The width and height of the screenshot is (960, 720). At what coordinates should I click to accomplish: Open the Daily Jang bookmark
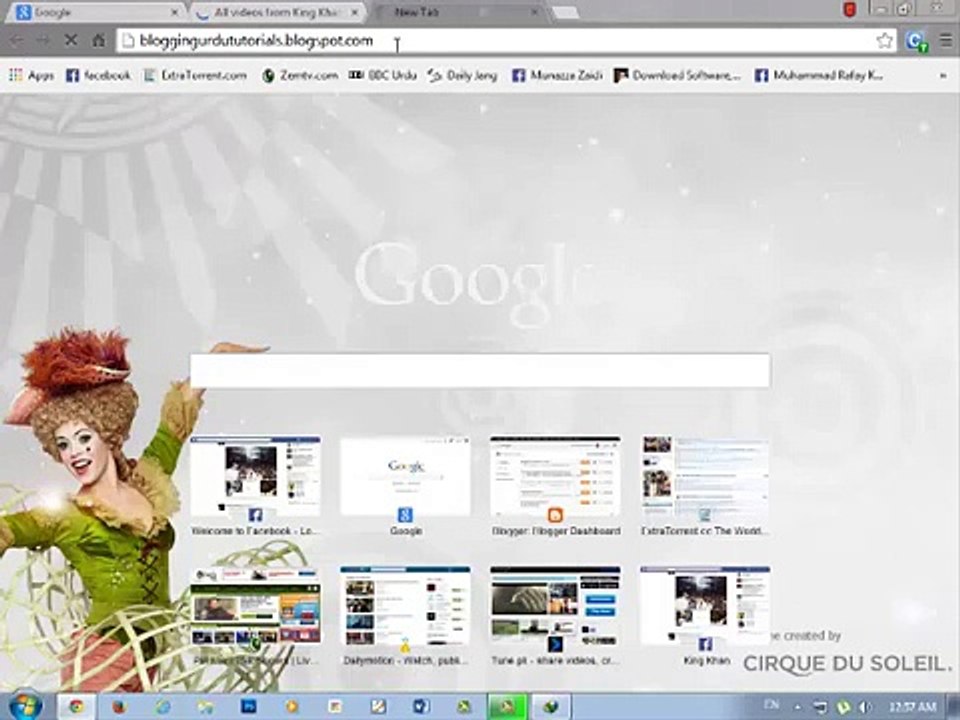point(462,75)
